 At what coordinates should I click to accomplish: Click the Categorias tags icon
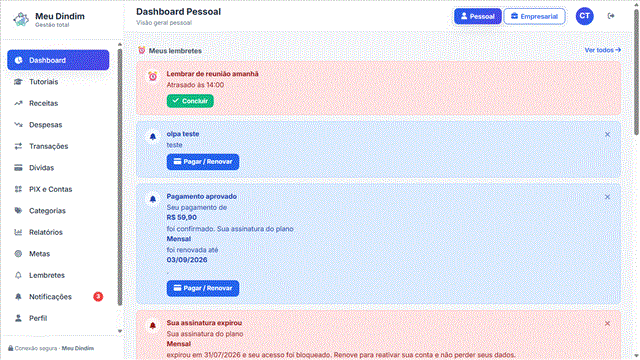[x=18, y=211]
